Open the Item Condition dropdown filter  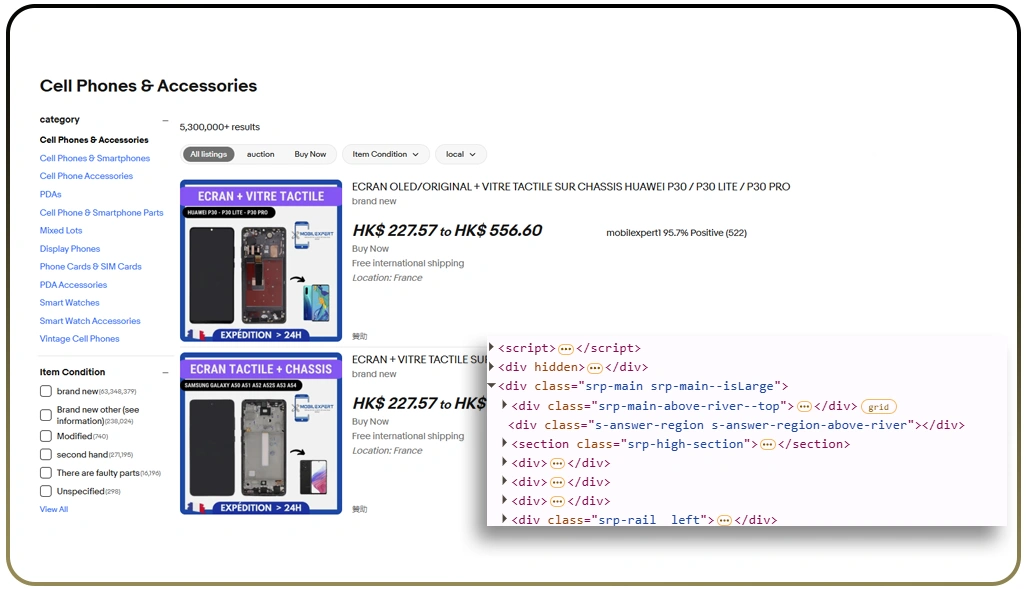coord(386,154)
